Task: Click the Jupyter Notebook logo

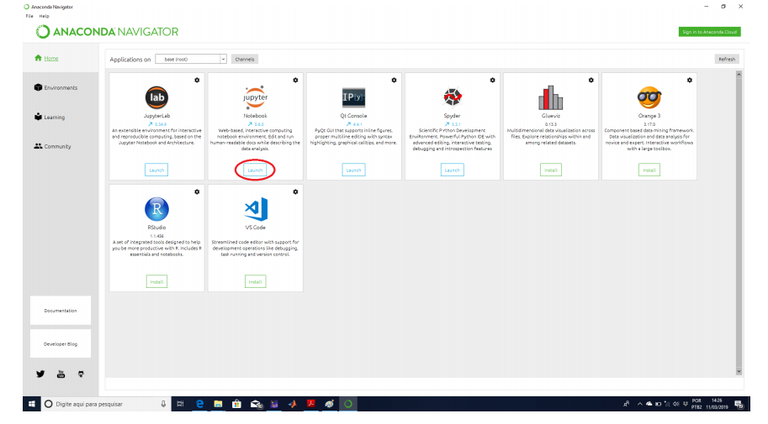Action: (x=255, y=96)
